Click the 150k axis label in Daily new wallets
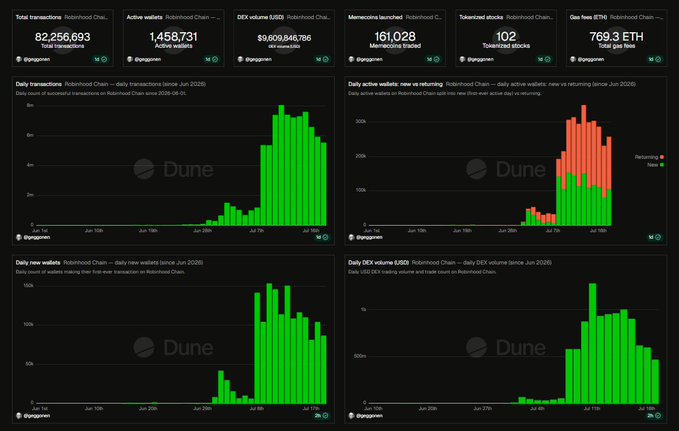 [28, 286]
